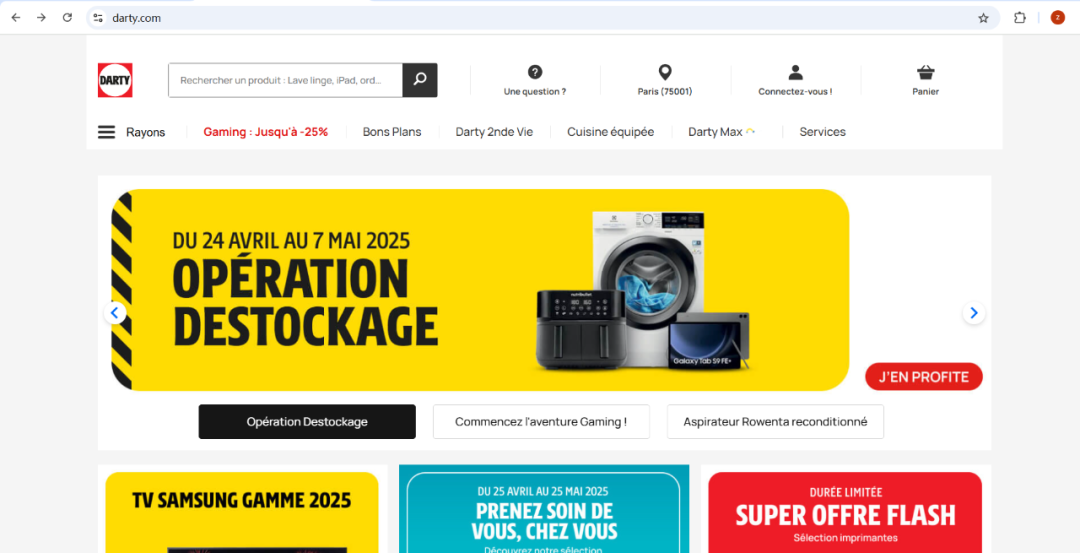This screenshot has width=1080, height=553.
Task: Open the Rayons hamburger menu
Action: pyautogui.click(x=107, y=132)
